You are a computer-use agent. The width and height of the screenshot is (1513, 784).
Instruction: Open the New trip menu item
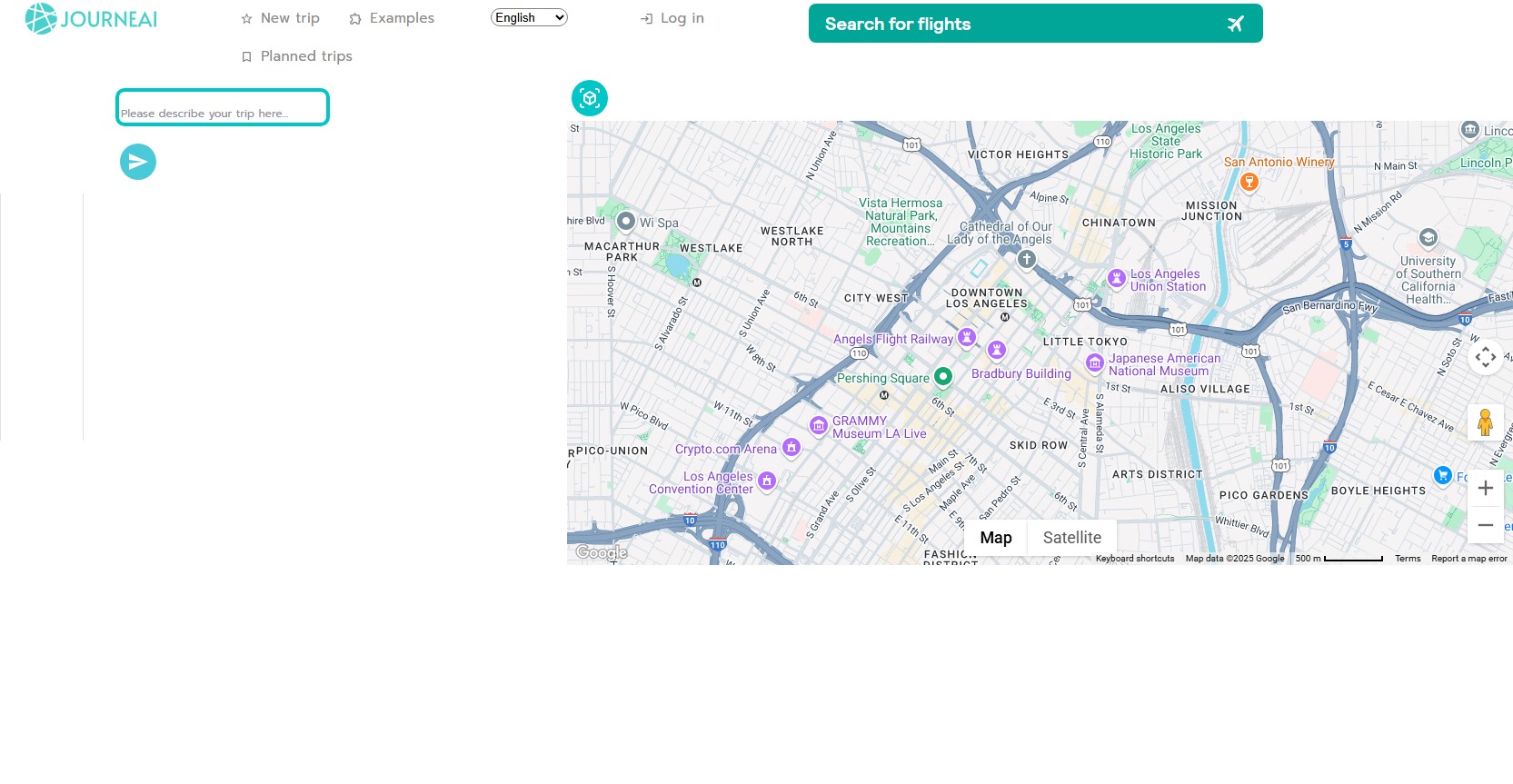tap(281, 18)
